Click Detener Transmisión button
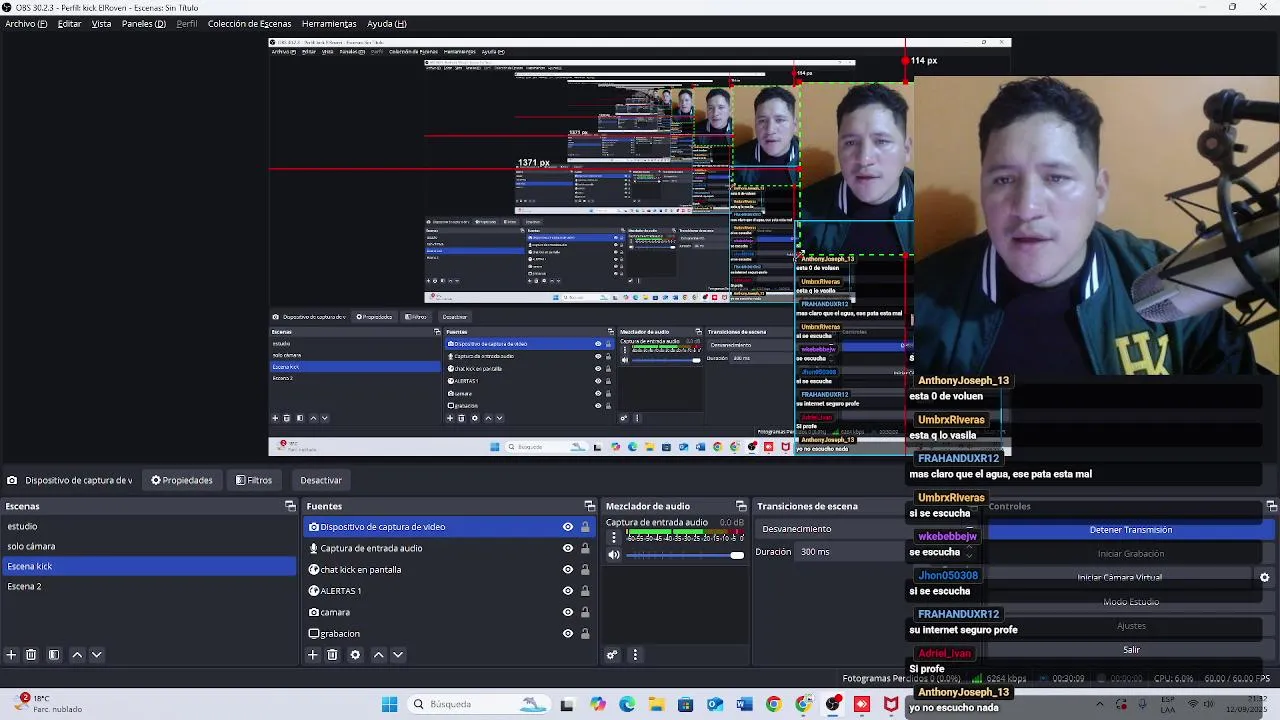Viewport: 1280px width, 720px height. click(x=1131, y=530)
